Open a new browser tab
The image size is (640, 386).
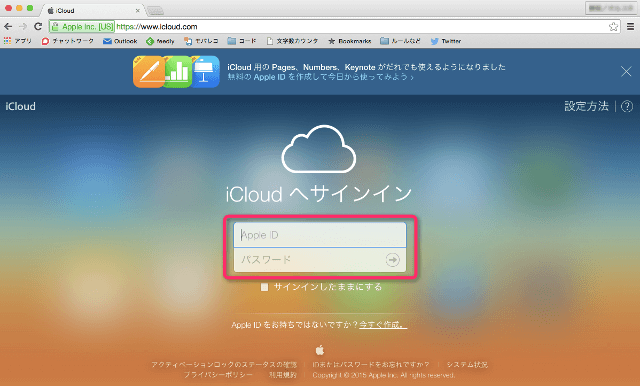point(155,11)
